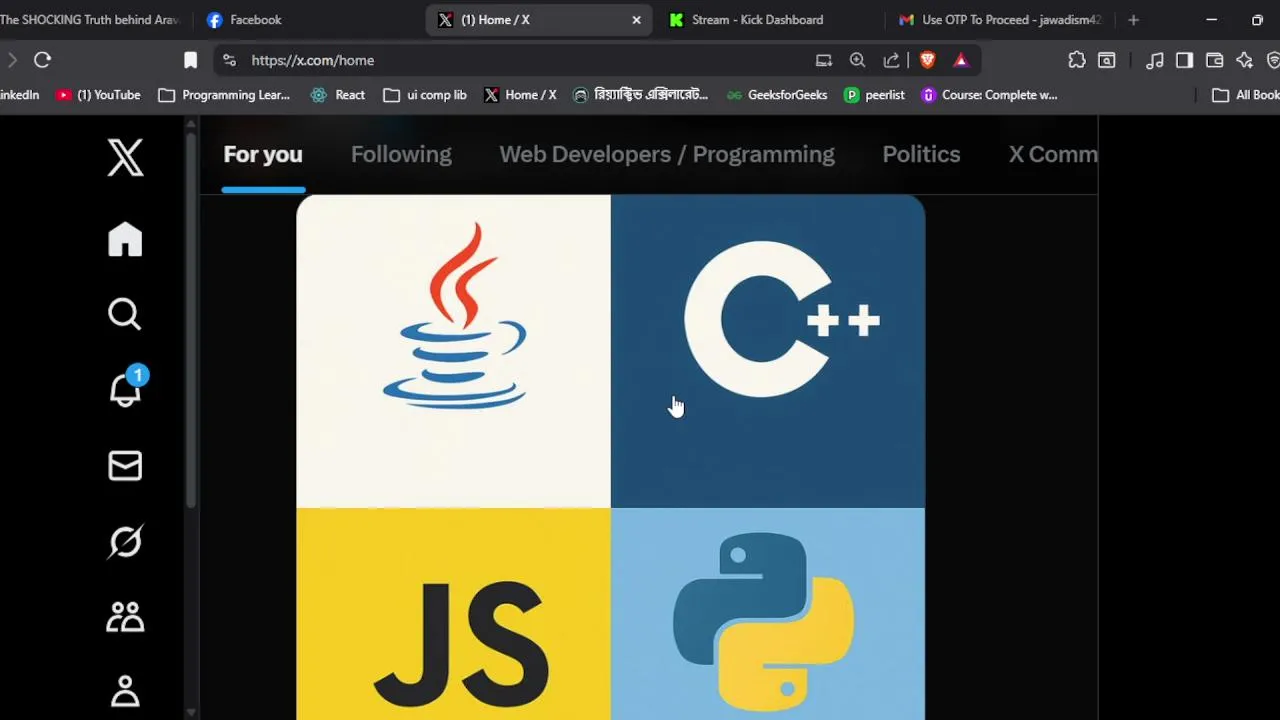Click the bookmark icon beside address bar
The width and height of the screenshot is (1280, 720).
[190, 60]
